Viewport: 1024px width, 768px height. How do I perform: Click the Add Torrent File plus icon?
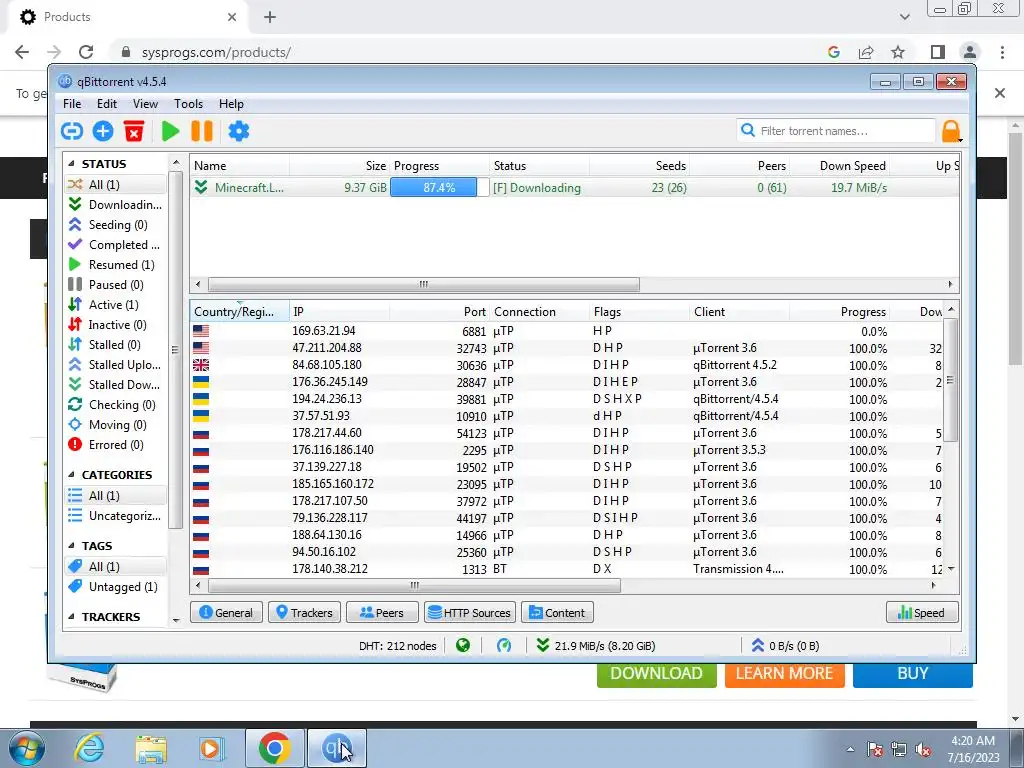click(x=103, y=131)
